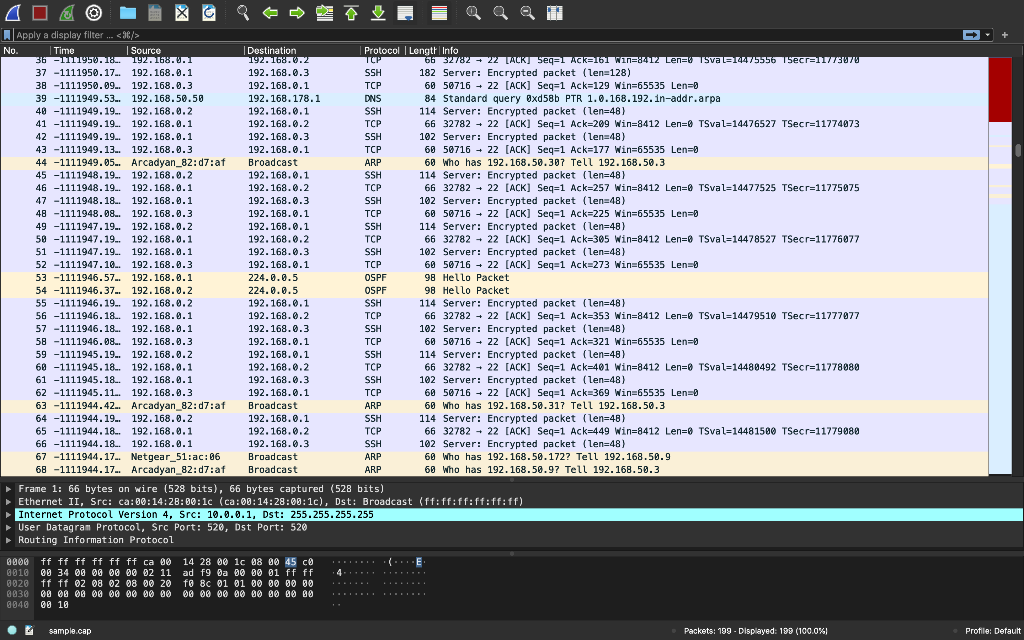Image resolution: width=1024 pixels, height=640 pixels.
Task: Reset text to normal size
Action: 500,12
